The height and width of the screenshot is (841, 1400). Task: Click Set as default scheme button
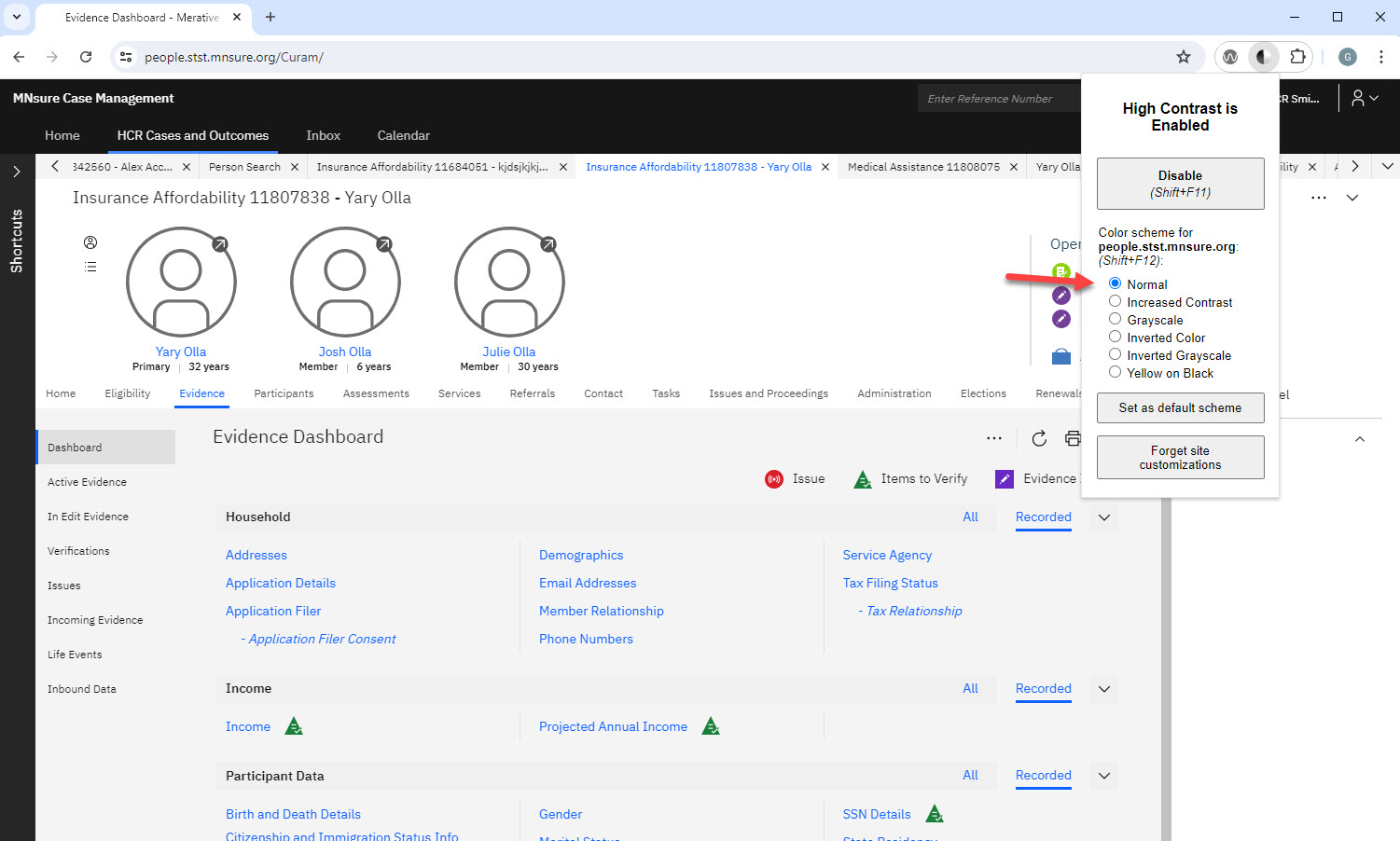[1180, 407]
